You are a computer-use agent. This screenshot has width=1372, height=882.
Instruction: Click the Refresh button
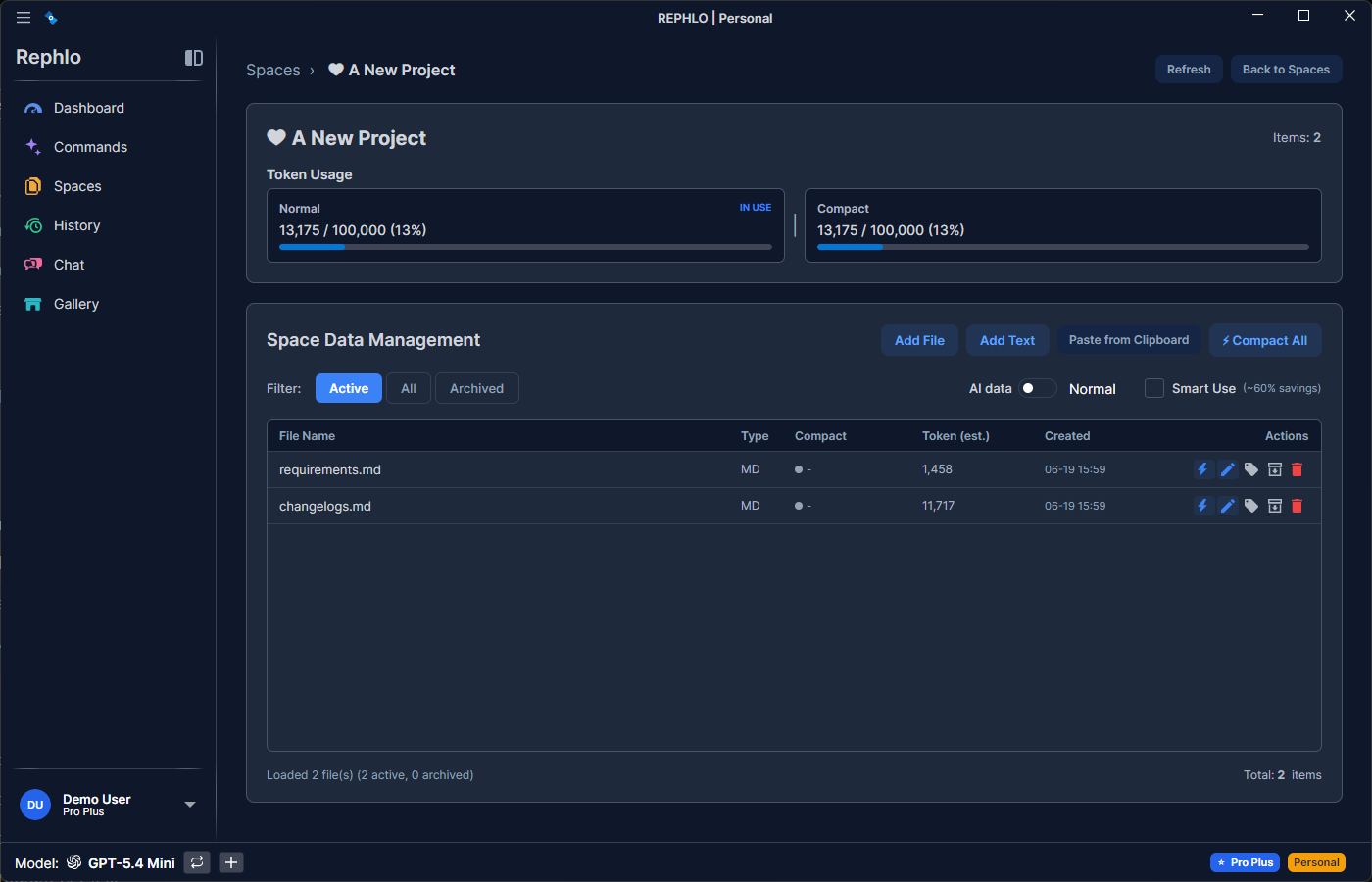tap(1189, 70)
